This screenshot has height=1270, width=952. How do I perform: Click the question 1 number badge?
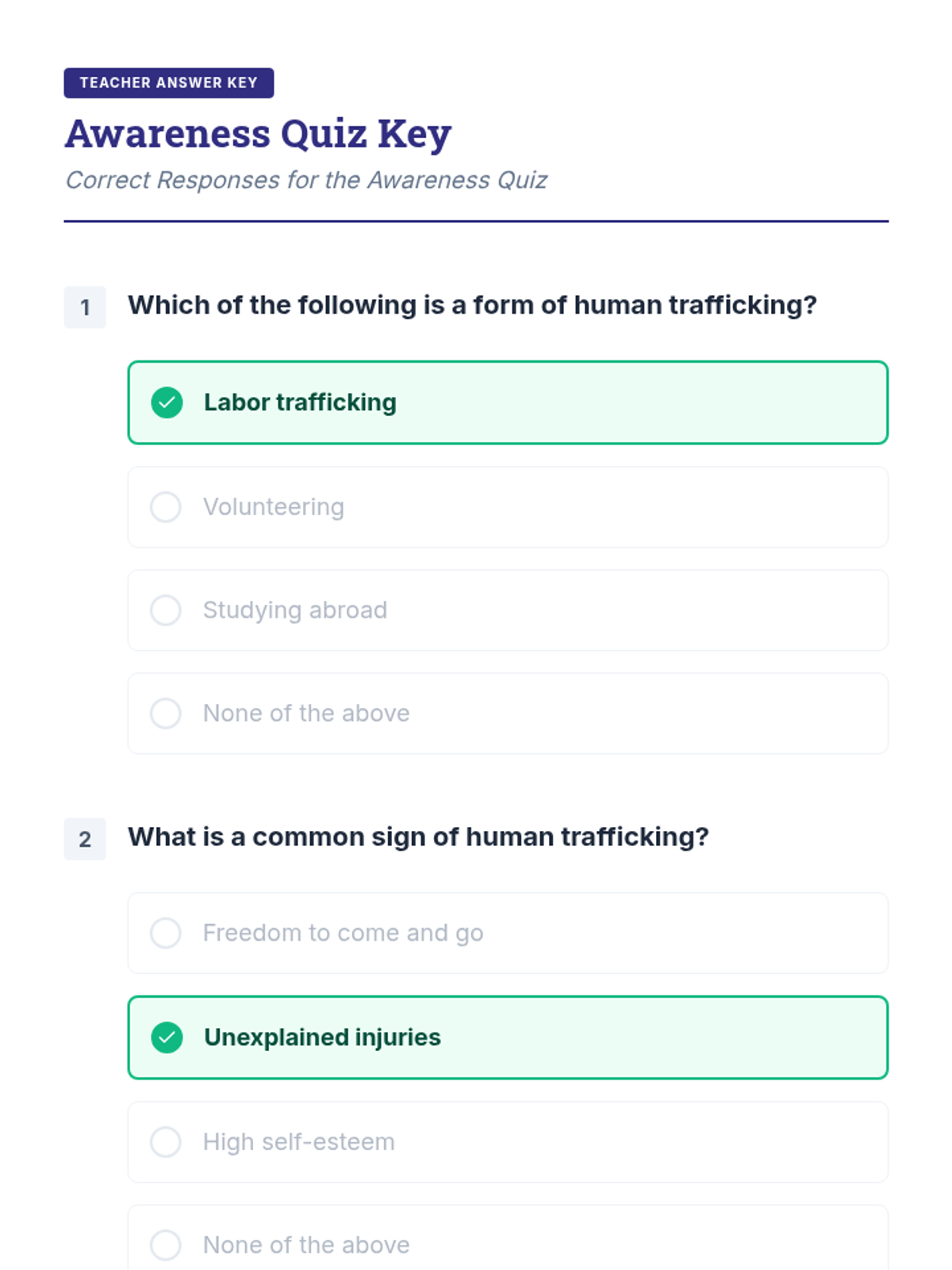click(x=85, y=307)
